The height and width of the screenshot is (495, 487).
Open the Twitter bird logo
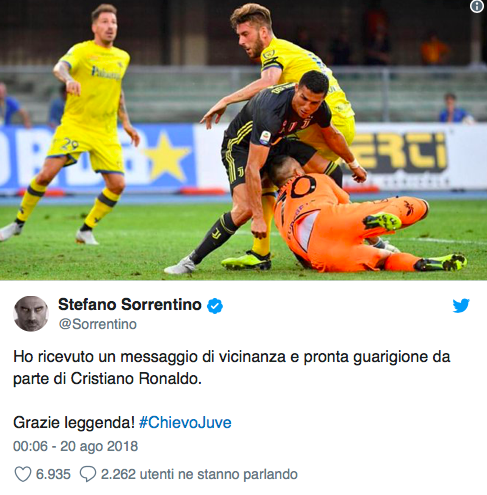[461, 306]
